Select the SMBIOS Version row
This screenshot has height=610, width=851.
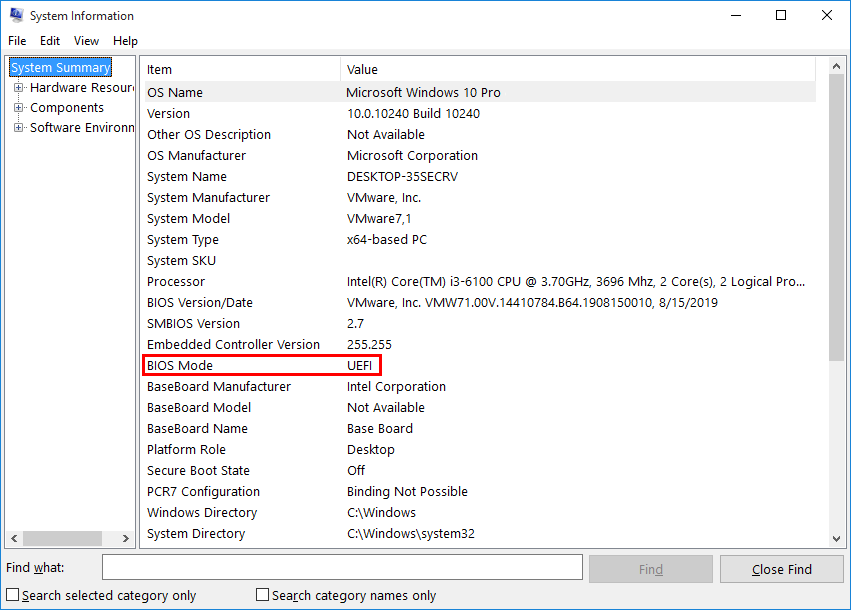coord(480,323)
